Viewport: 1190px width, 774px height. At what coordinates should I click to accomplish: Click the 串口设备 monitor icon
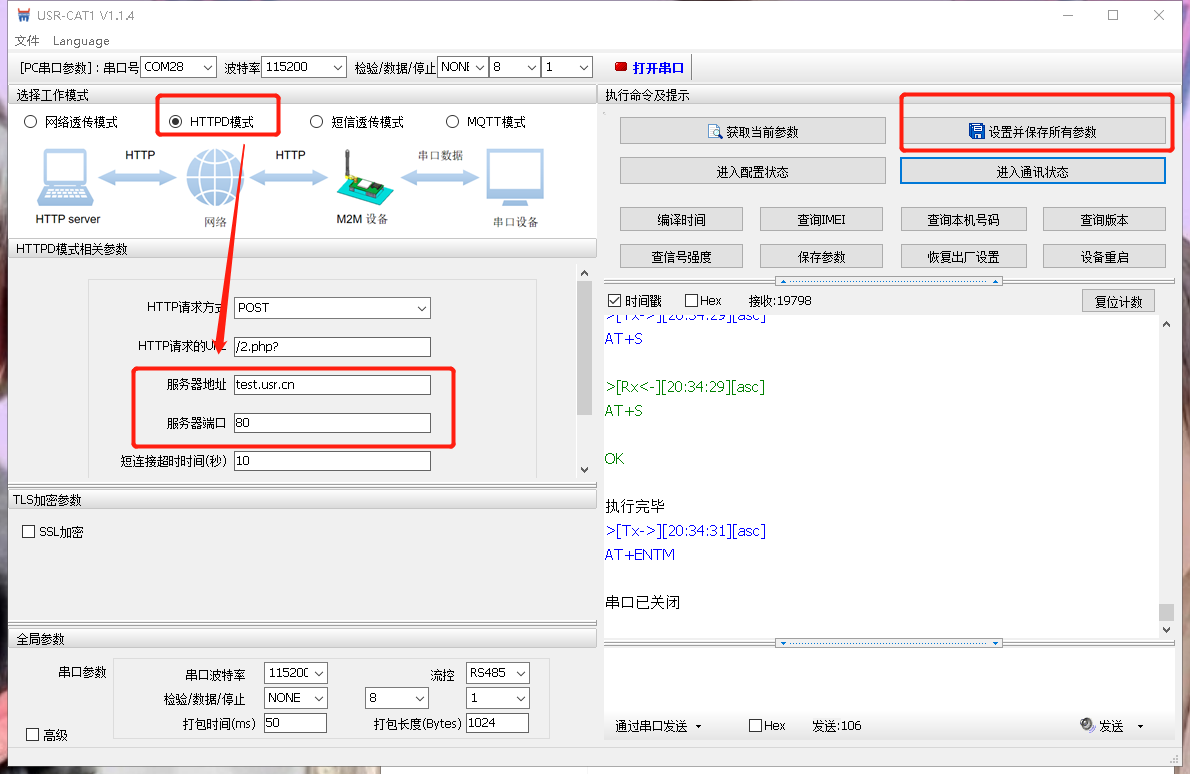coord(515,178)
